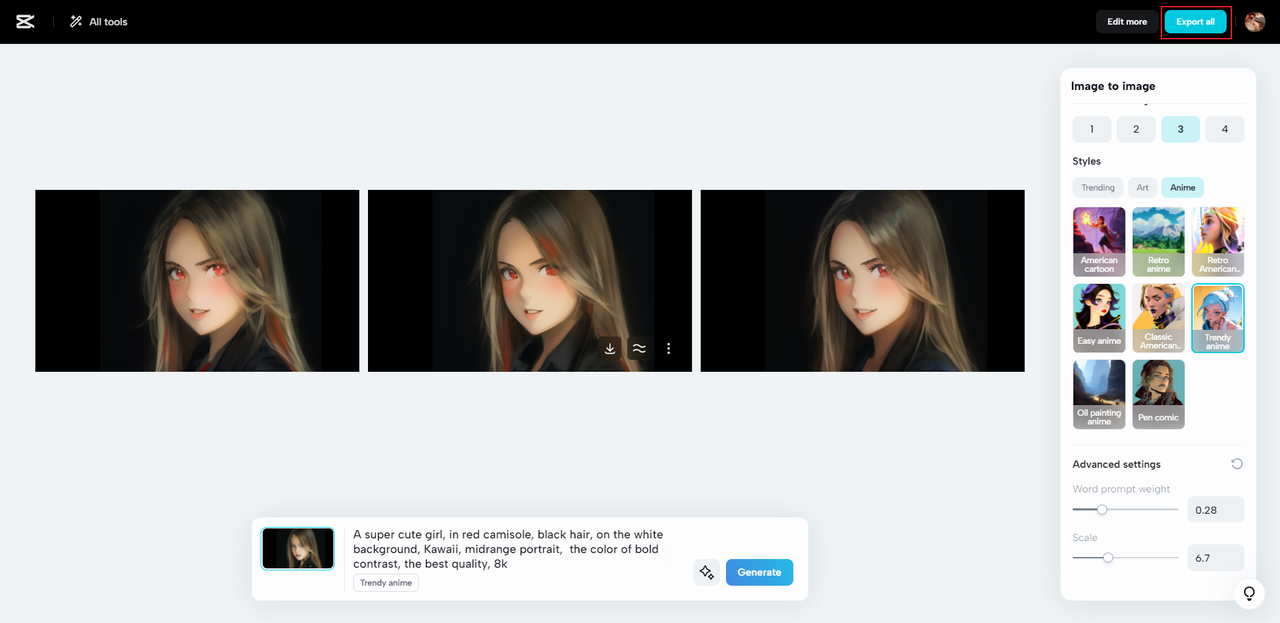Set number of images to 2
The image size is (1280, 623).
[1136, 129]
